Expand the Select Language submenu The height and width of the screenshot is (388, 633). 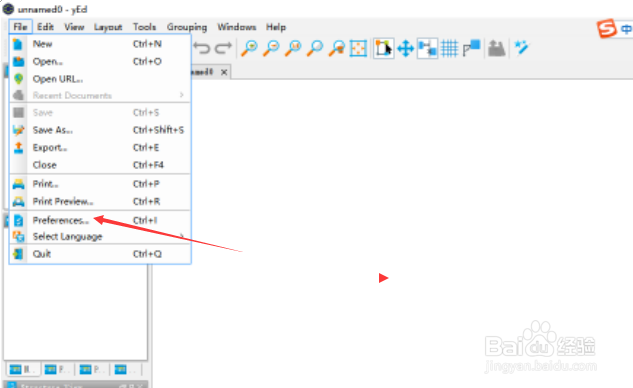click(x=100, y=236)
